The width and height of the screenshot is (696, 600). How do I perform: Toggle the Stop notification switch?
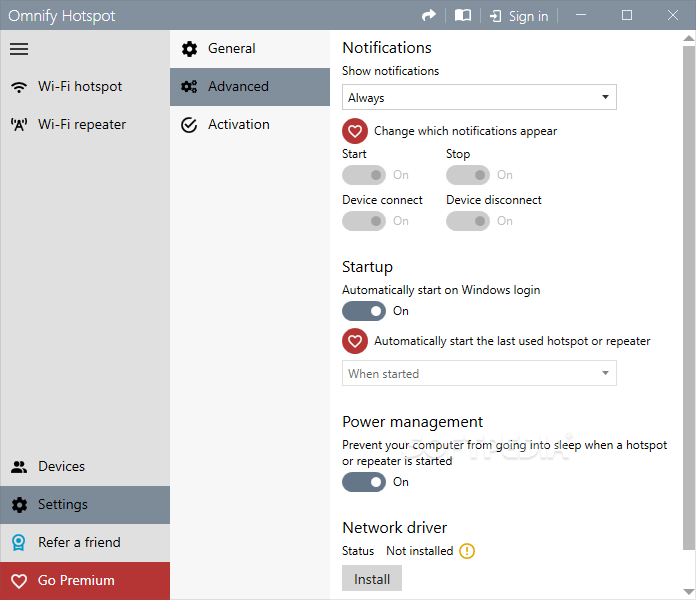[x=468, y=175]
